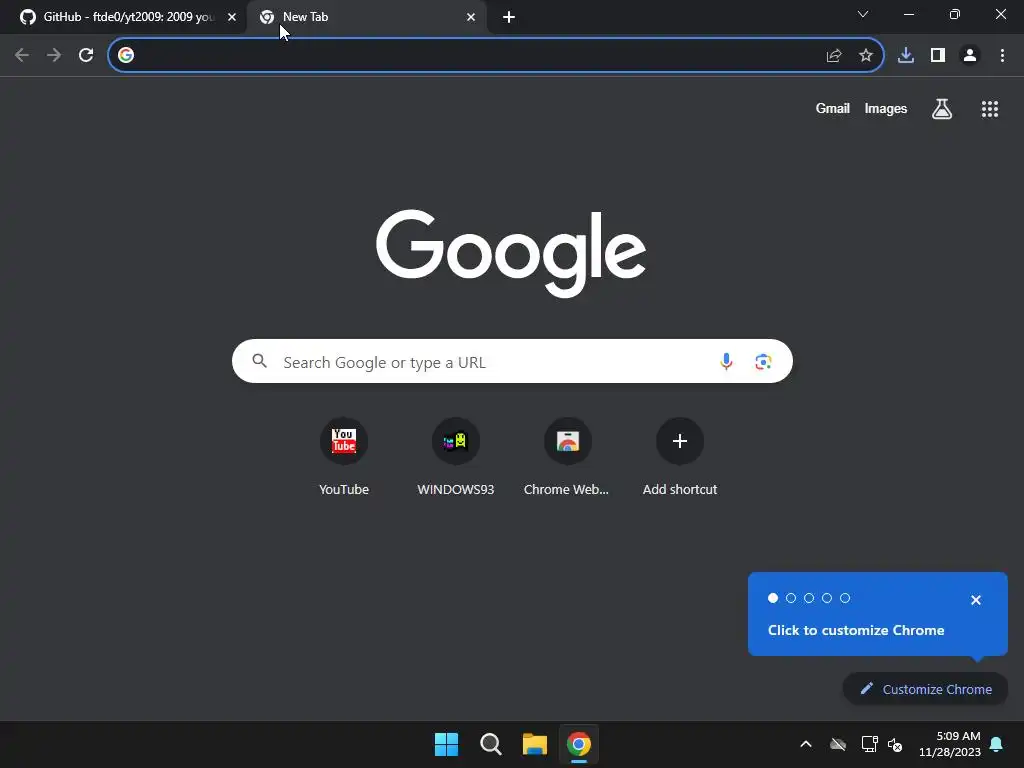Close the GitHub tab
Viewport: 1024px width, 768px height.
(232, 17)
